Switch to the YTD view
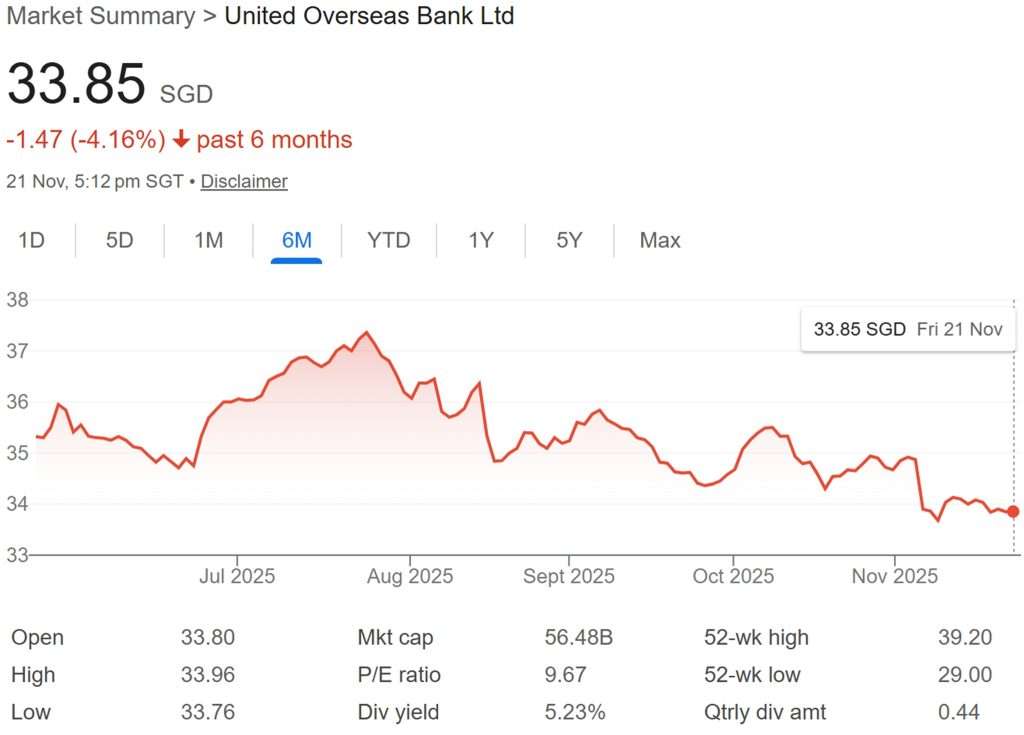Image resolution: width=1024 pixels, height=735 pixels. (x=388, y=240)
